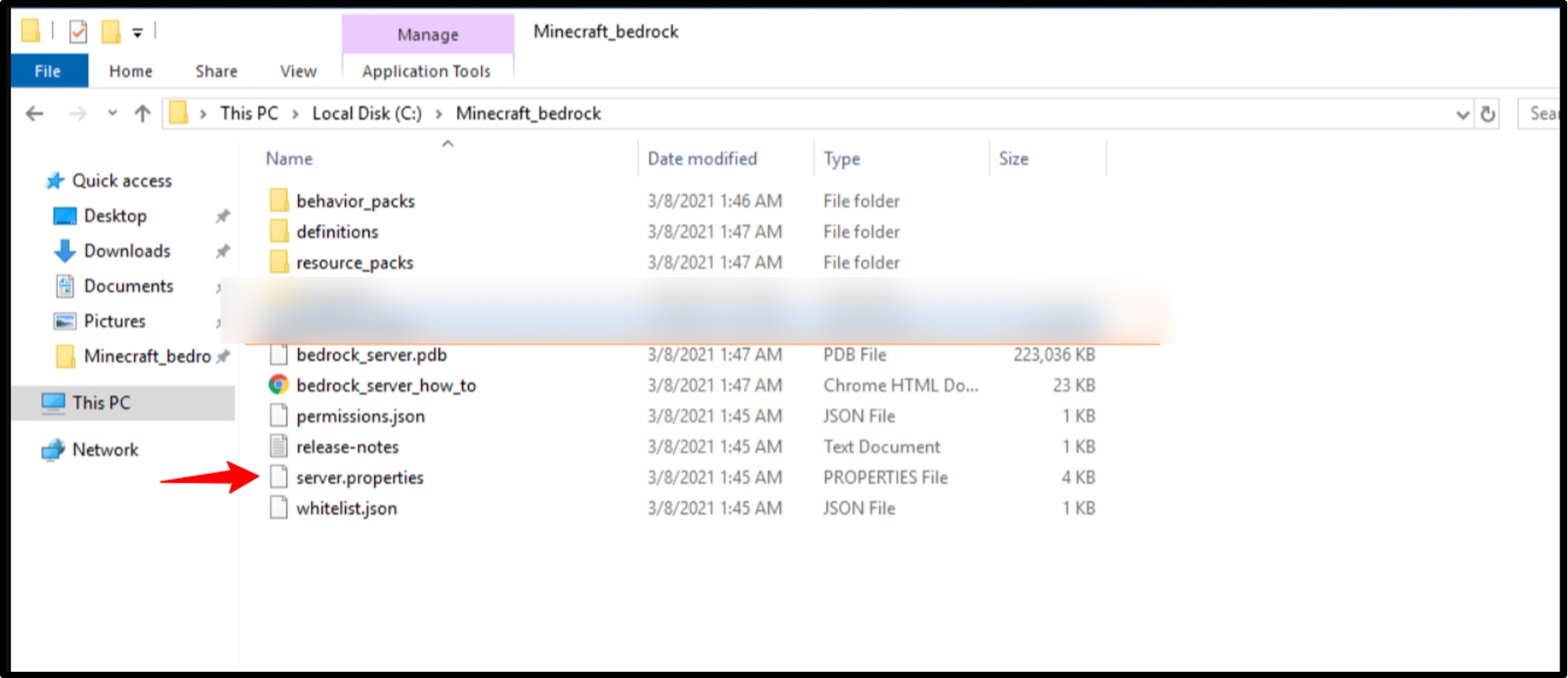Sort by the Type column header
The height and width of the screenshot is (678, 1568).
point(842,159)
